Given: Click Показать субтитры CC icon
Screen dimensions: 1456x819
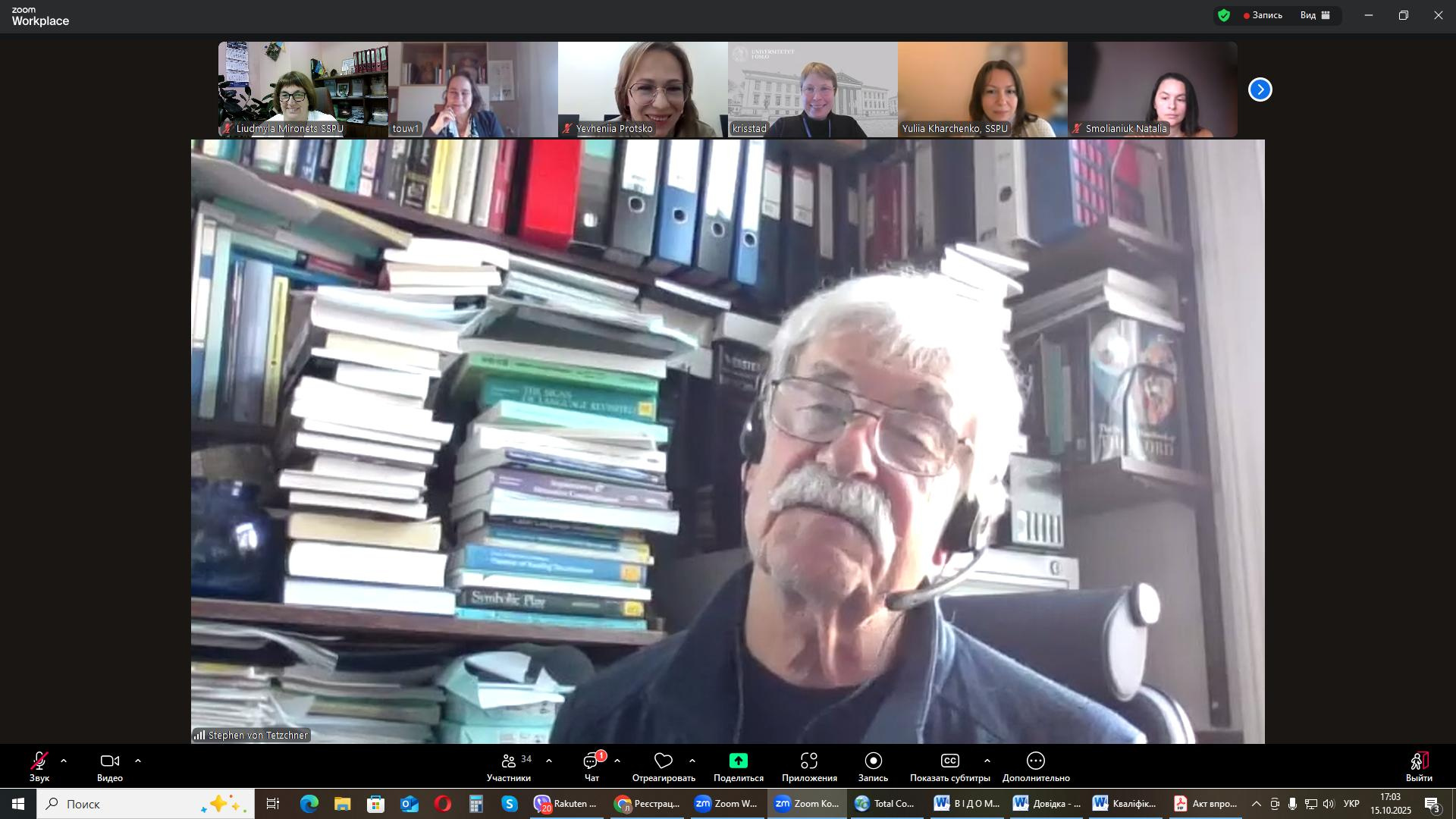Looking at the screenshot, I should click(949, 761).
